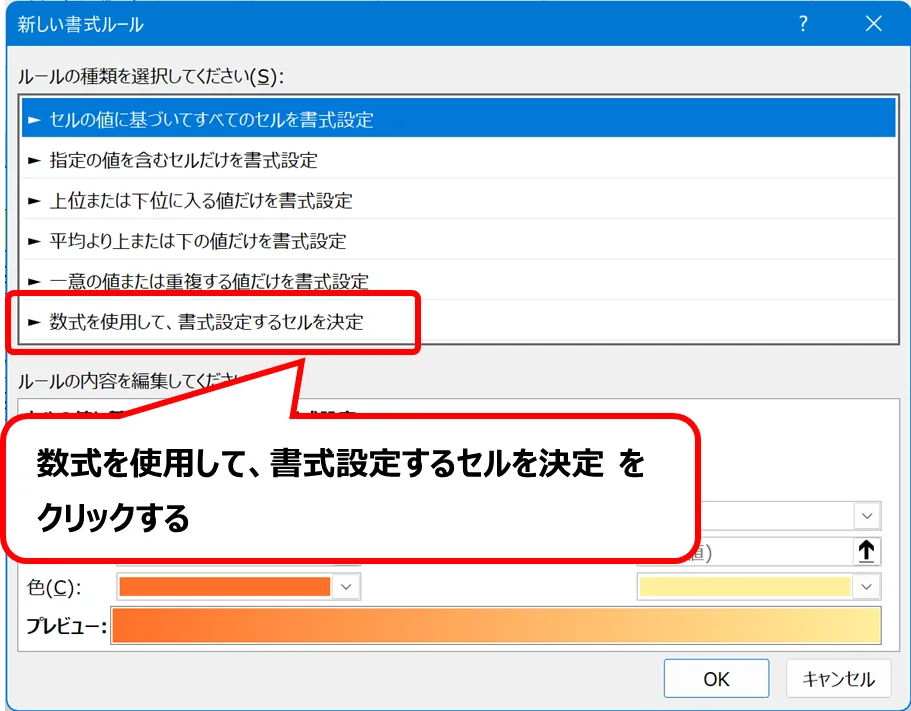Click the red callout instruction text box

tap(348, 488)
